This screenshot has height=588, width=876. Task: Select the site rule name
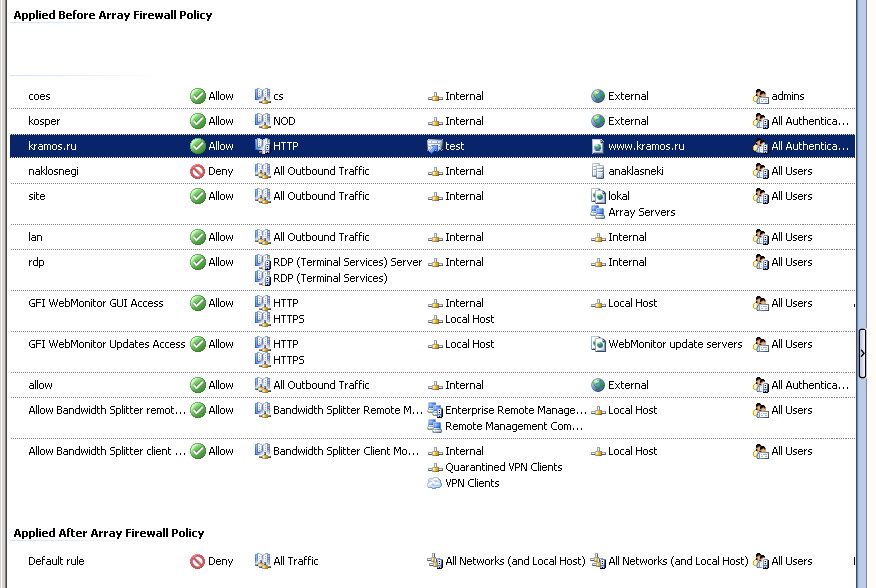click(x=37, y=196)
